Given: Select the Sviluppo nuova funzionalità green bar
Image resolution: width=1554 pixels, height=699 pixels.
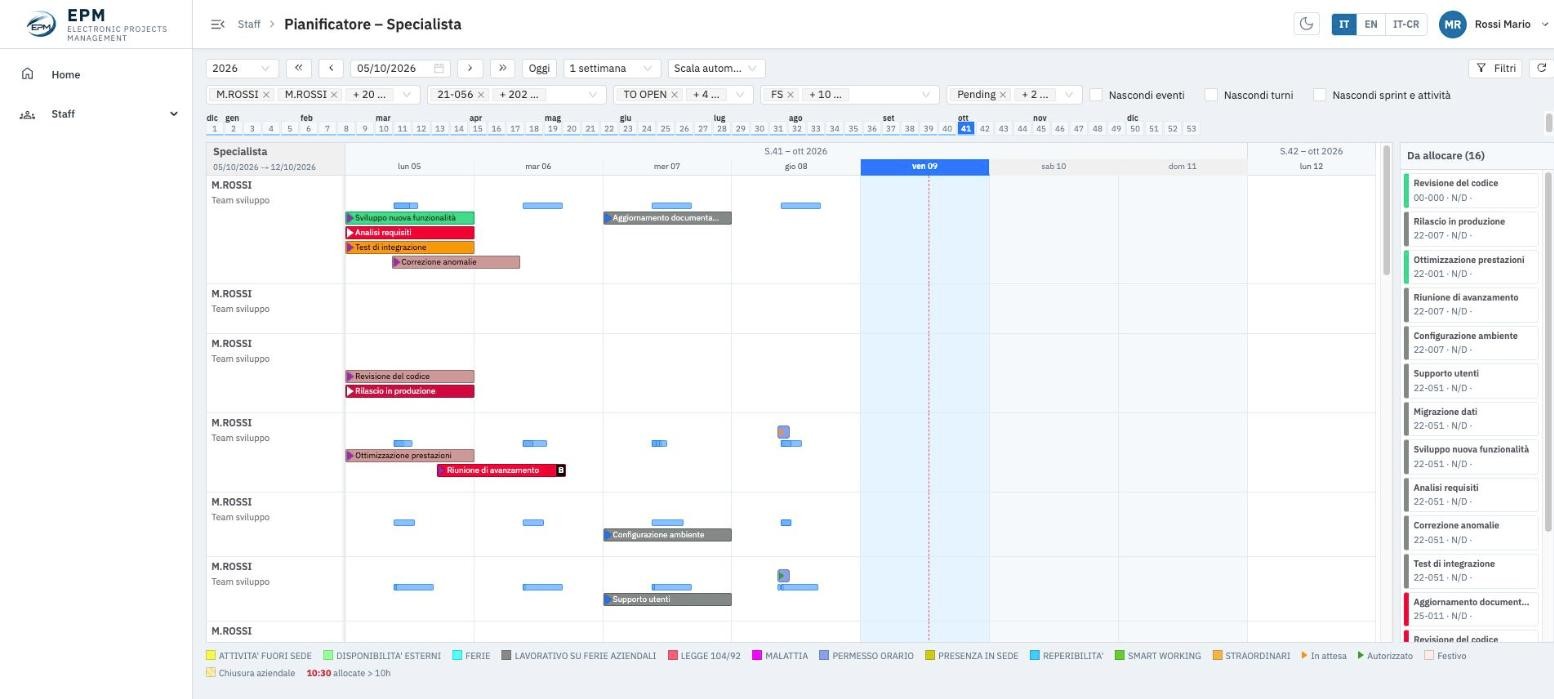Looking at the screenshot, I should 410,218.
